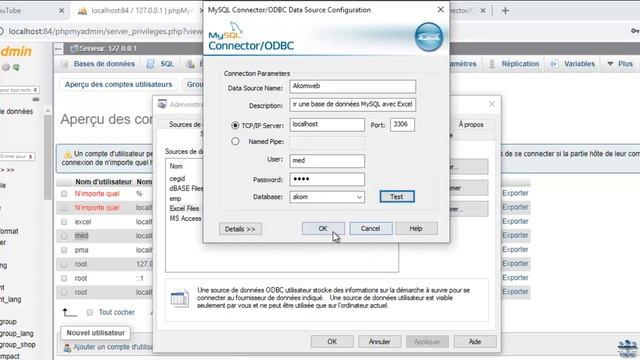Select cegid data source in list
This screenshot has height=360, width=640.
coord(177,178)
